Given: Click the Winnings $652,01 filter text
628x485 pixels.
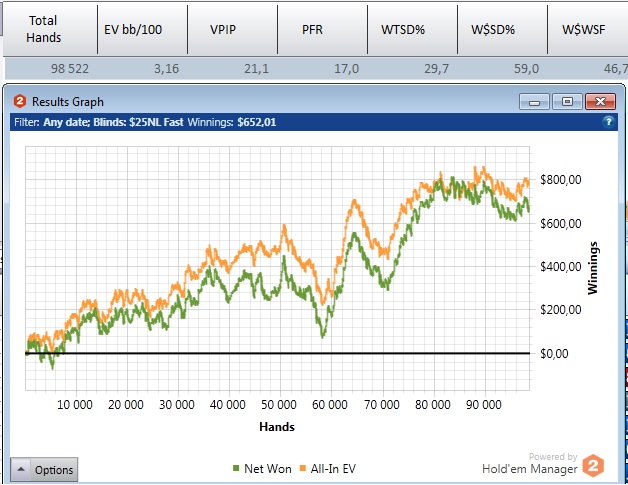Looking at the screenshot, I should click(232, 122).
